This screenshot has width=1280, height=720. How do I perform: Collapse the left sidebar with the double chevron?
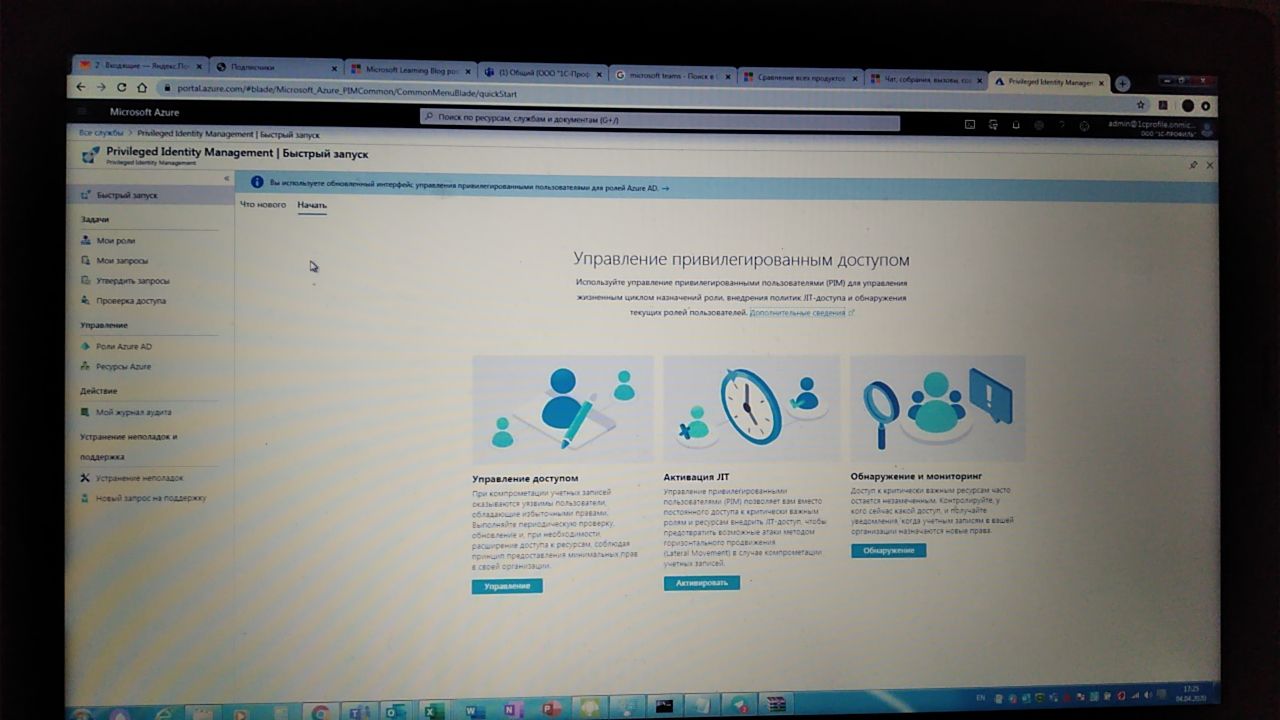pyautogui.click(x=226, y=178)
